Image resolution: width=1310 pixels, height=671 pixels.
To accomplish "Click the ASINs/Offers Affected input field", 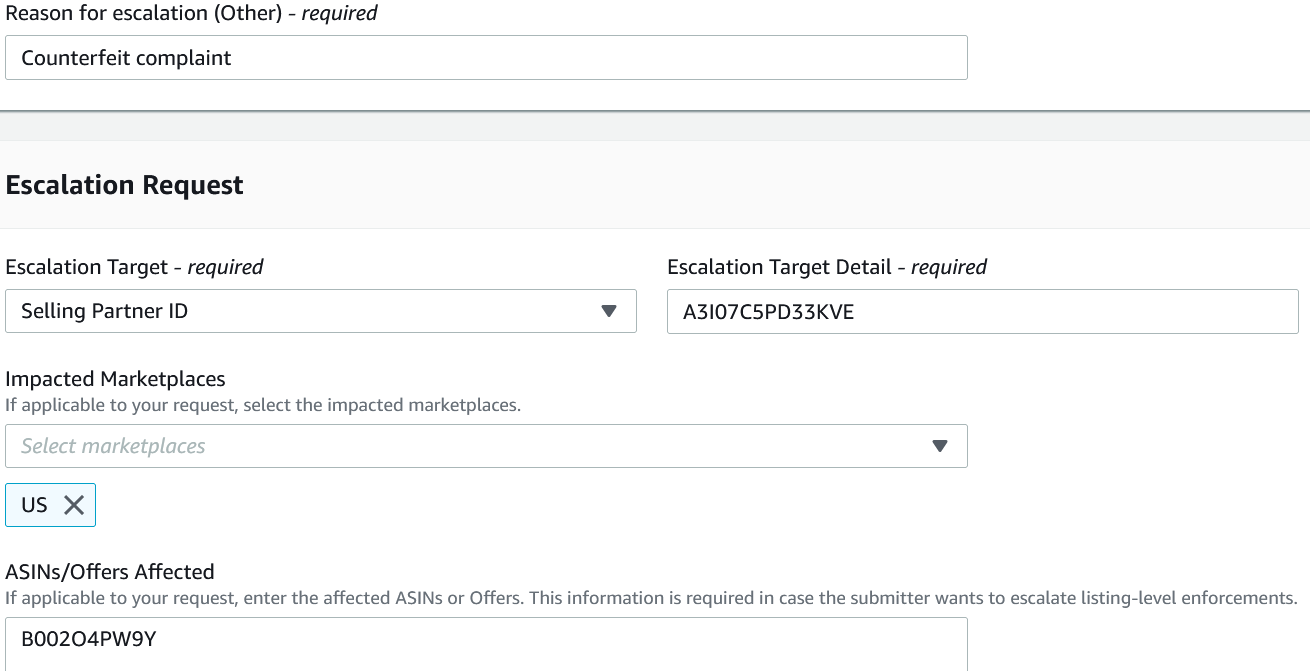I will [x=486, y=644].
